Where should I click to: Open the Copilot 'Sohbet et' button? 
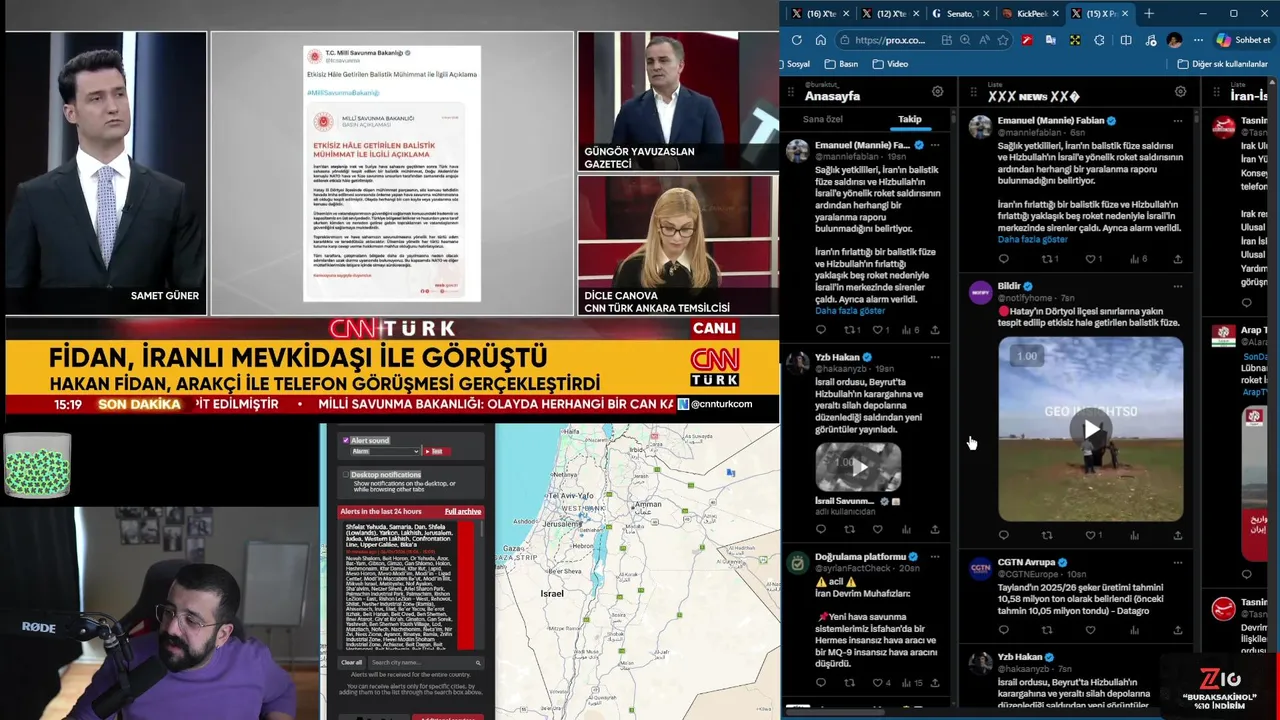(1243, 40)
